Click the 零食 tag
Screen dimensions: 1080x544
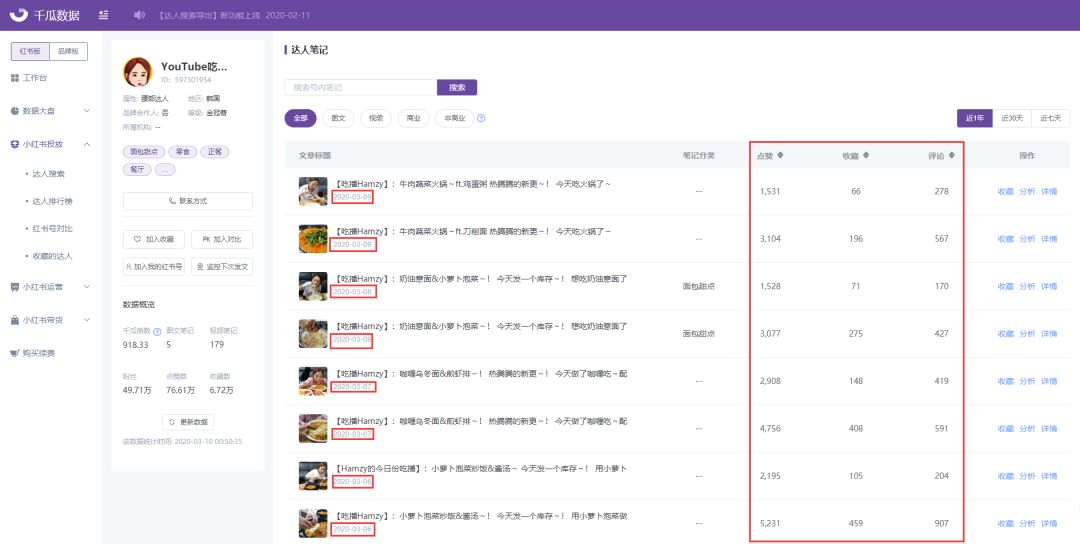pos(183,151)
